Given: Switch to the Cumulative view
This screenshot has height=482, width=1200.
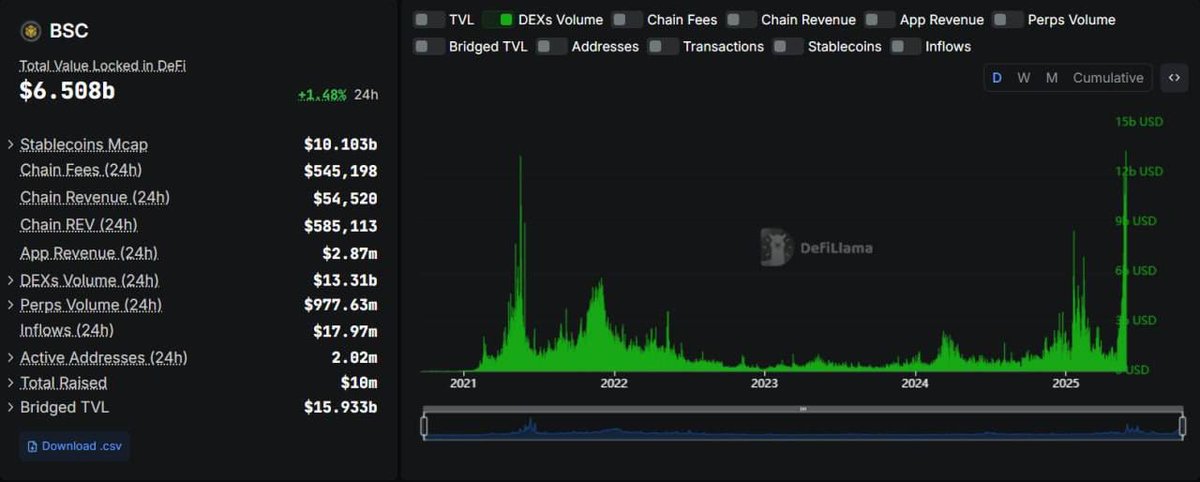Looking at the screenshot, I should [x=1108, y=77].
